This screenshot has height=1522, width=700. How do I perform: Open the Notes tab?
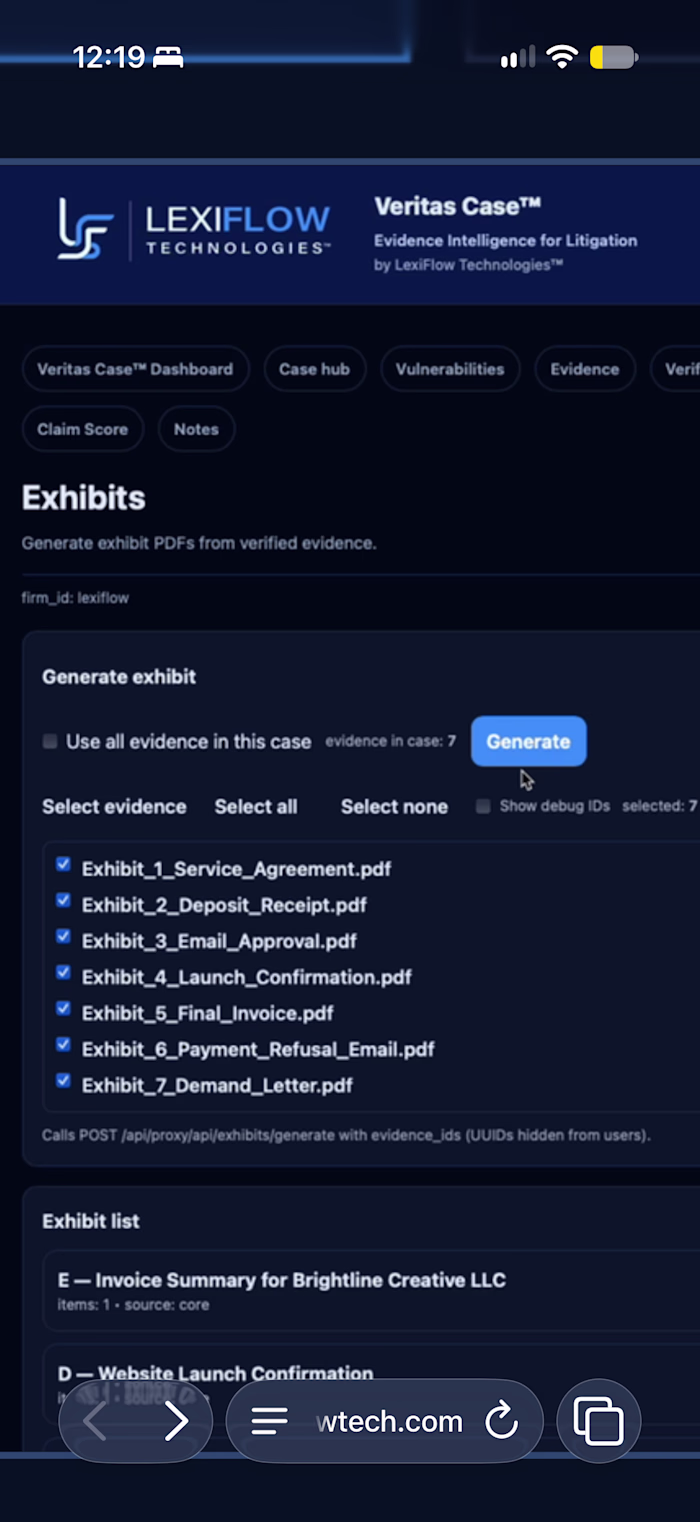pyautogui.click(x=196, y=429)
